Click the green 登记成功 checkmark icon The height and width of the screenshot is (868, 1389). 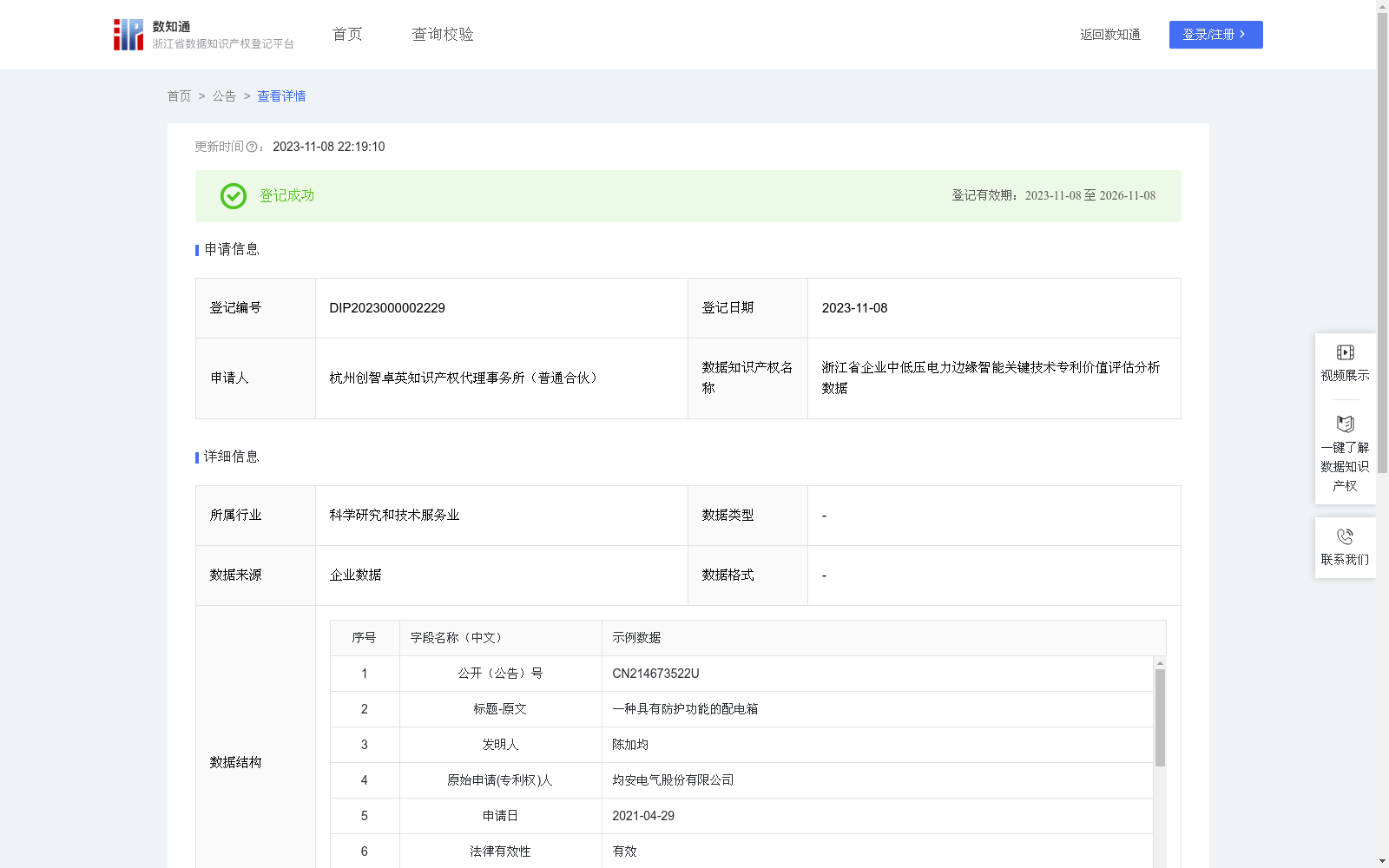(233, 196)
